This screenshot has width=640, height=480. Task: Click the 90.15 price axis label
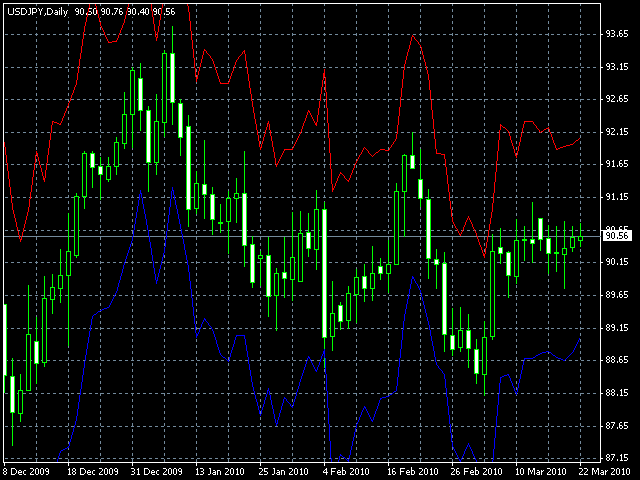617,262
